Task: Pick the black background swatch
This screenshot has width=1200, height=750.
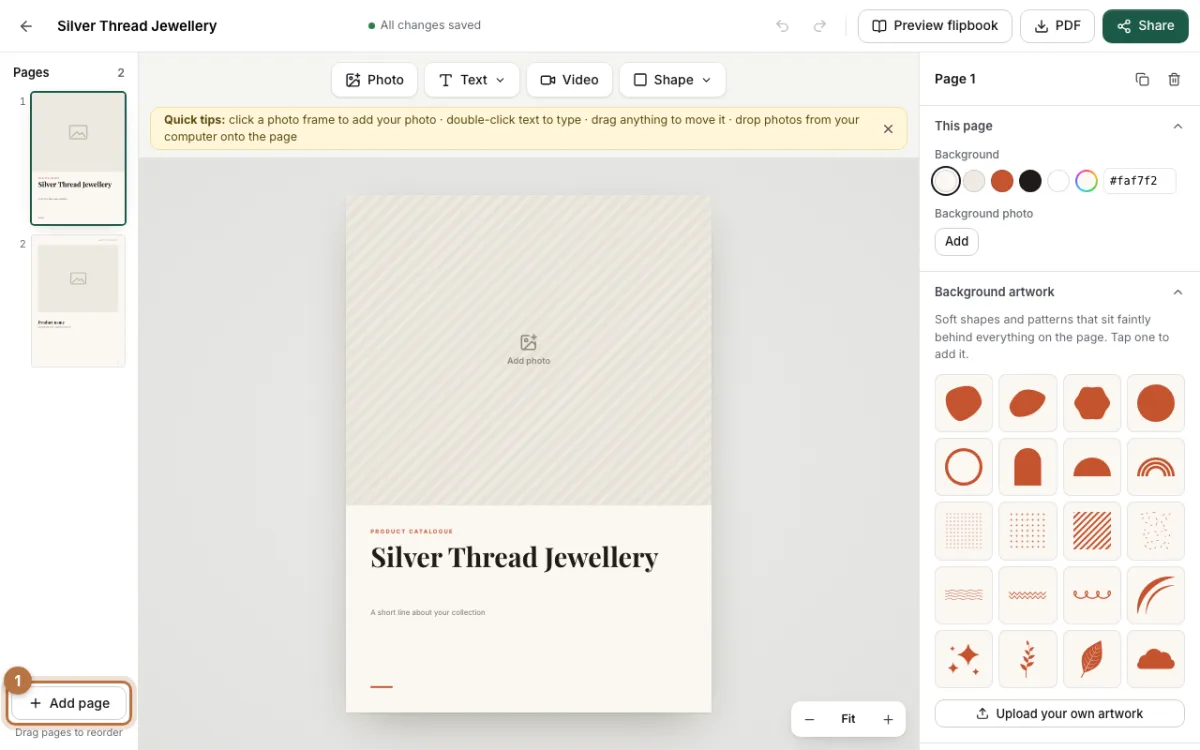Action: 1030,181
